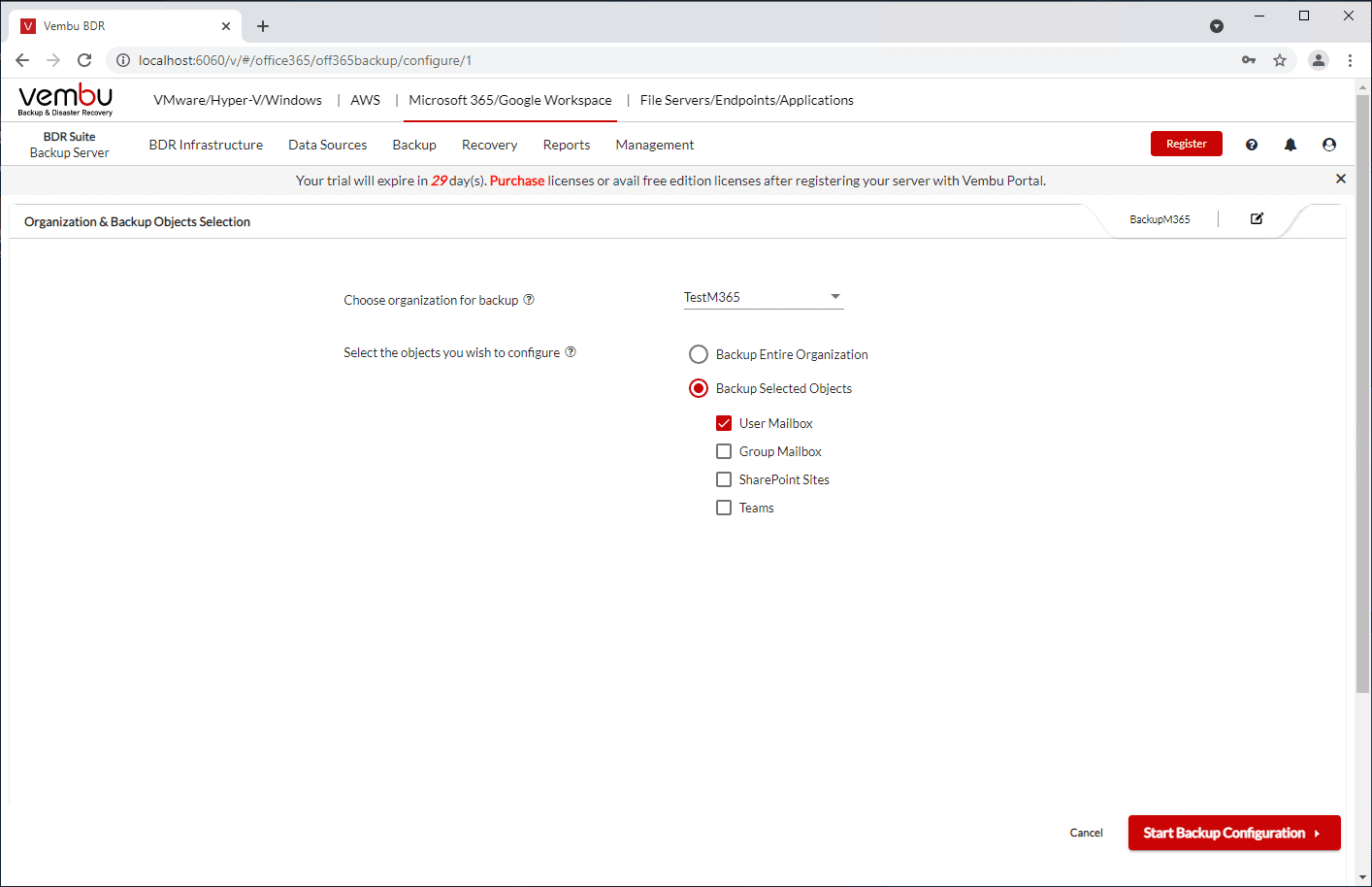Select Microsoft 365/Google Workspace tab
The image size is (1372, 887).
[x=510, y=100]
